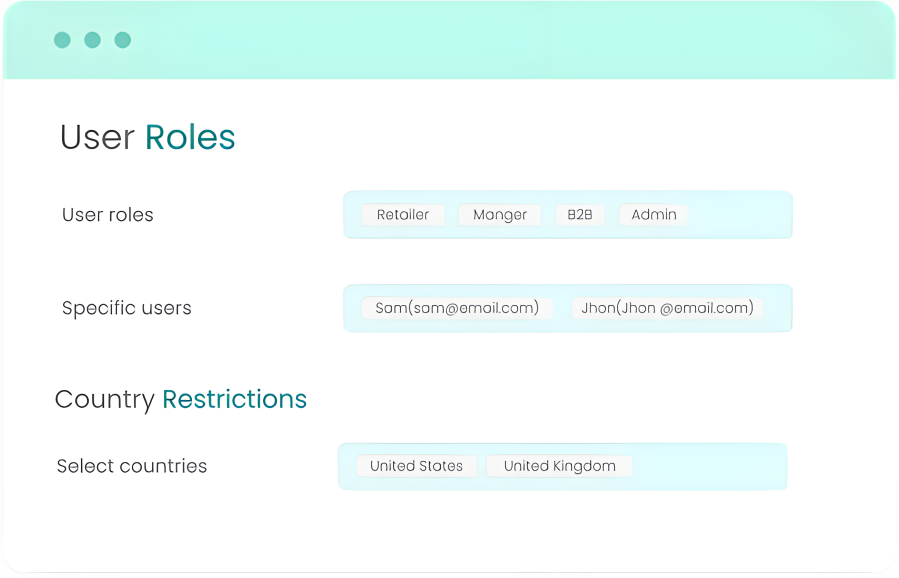Image resolution: width=899 pixels, height=578 pixels.
Task: Choose the Admin role tag
Action: 654,215
